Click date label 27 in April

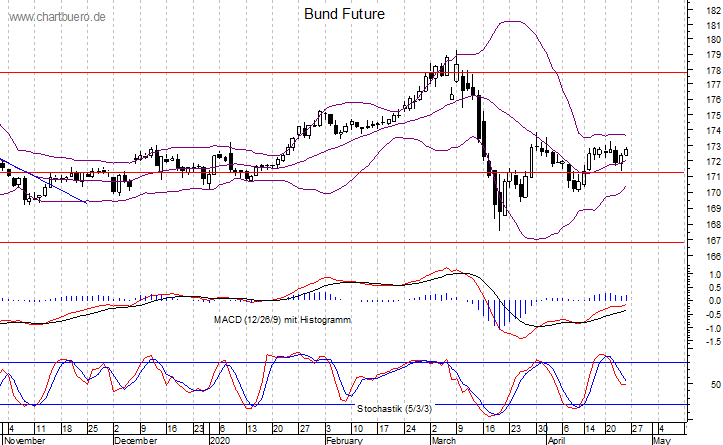coord(637,429)
